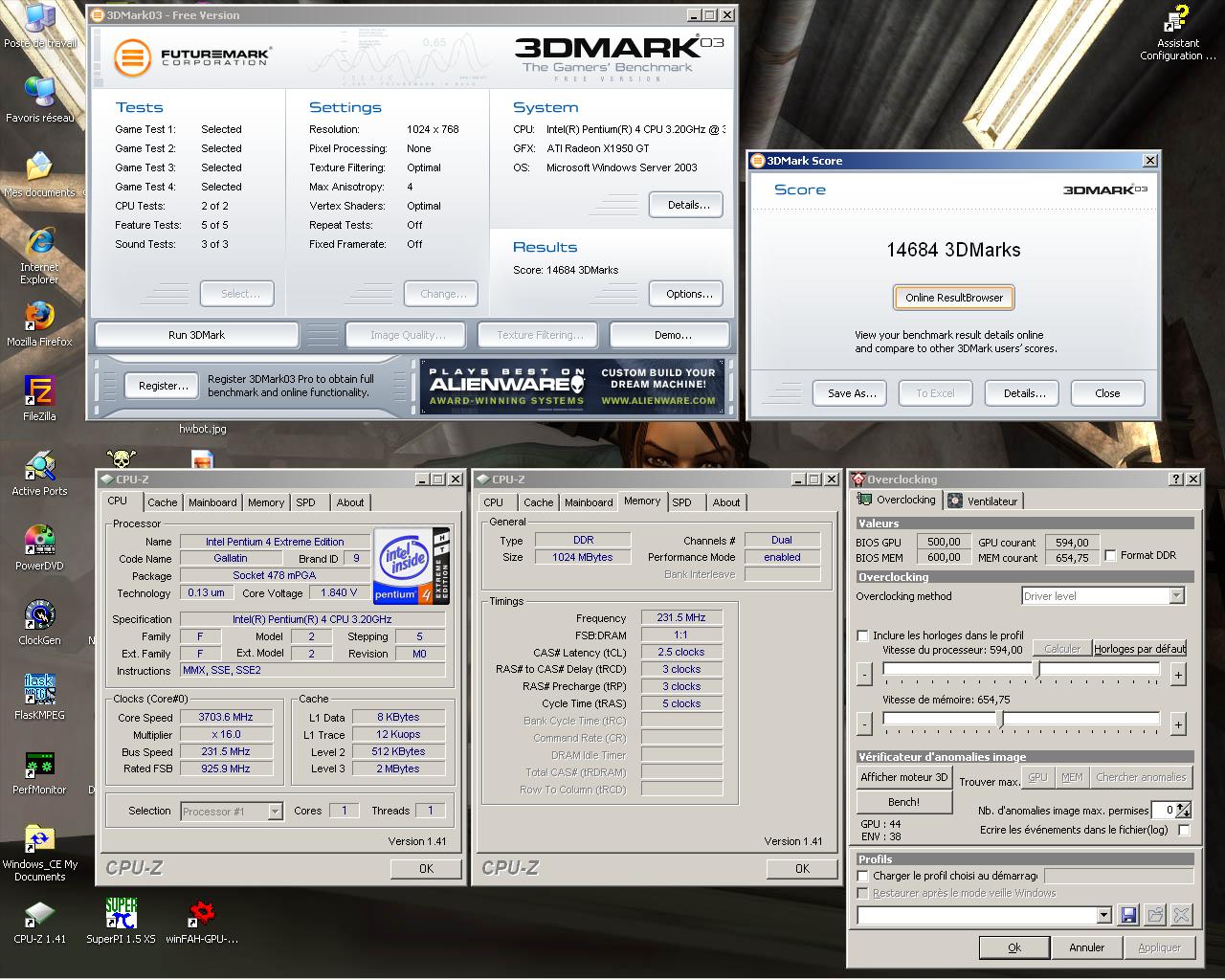1225x980 pixels.
Task: Open About tab in right CPU-Z window
Action: pyautogui.click(x=726, y=502)
